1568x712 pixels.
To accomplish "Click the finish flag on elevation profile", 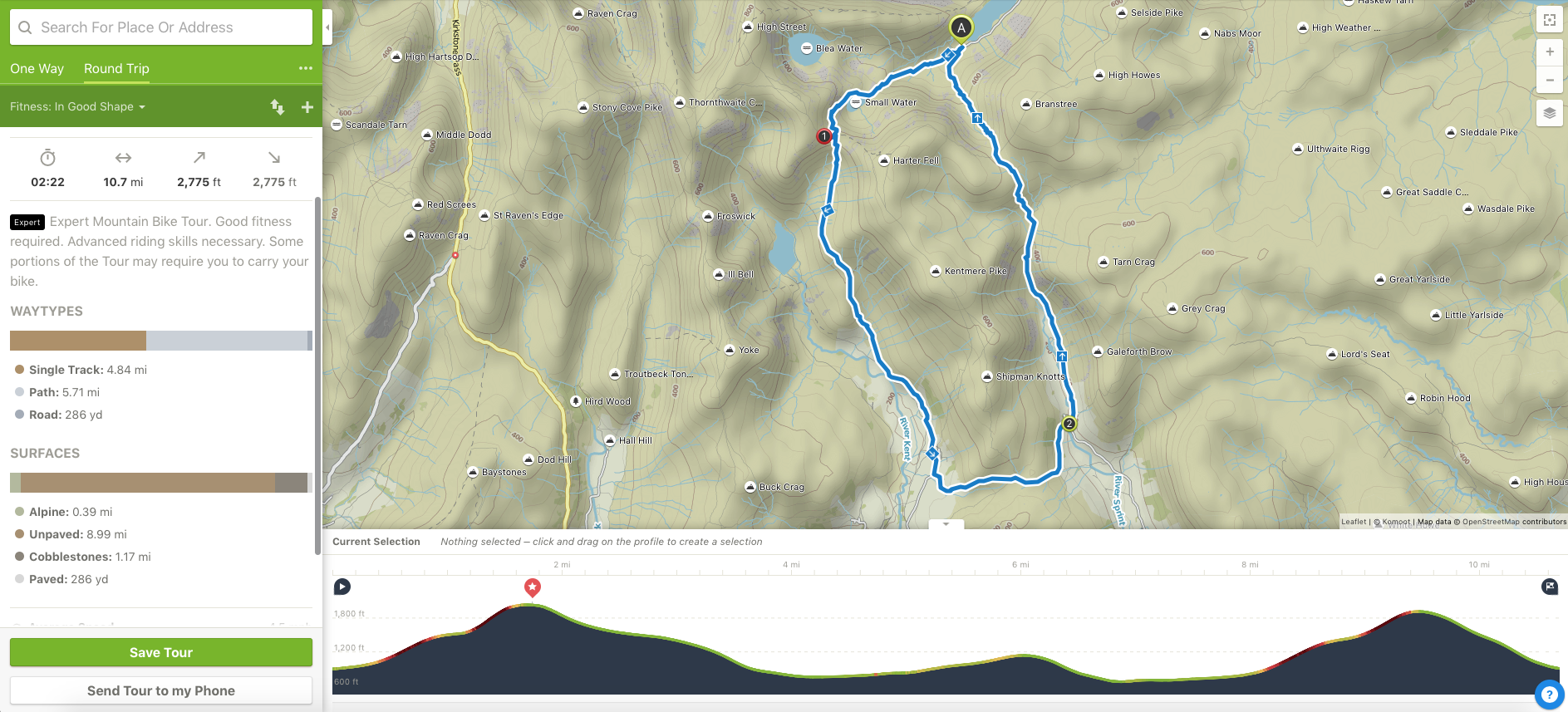I will pos(1550,587).
